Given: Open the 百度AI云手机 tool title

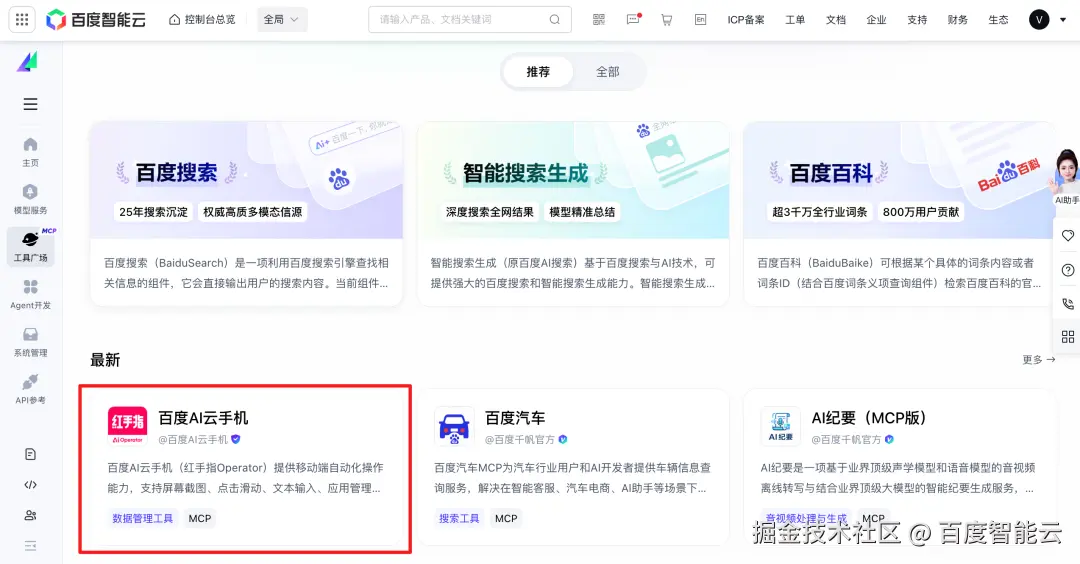Looking at the screenshot, I should click(x=203, y=418).
